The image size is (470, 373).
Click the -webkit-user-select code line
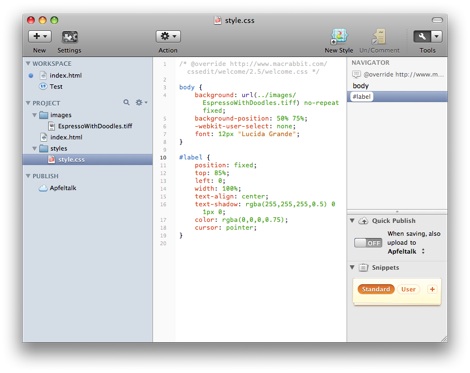pos(245,126)
